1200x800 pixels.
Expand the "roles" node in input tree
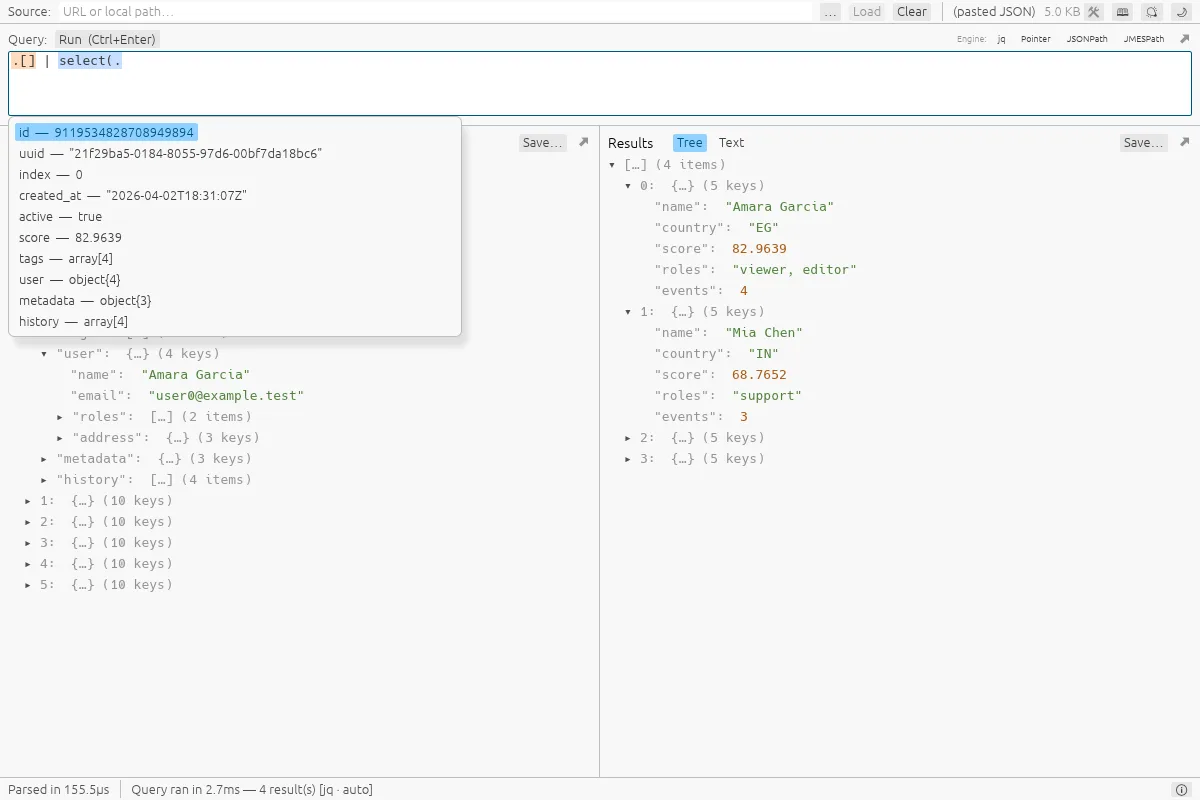pos(60,417)
